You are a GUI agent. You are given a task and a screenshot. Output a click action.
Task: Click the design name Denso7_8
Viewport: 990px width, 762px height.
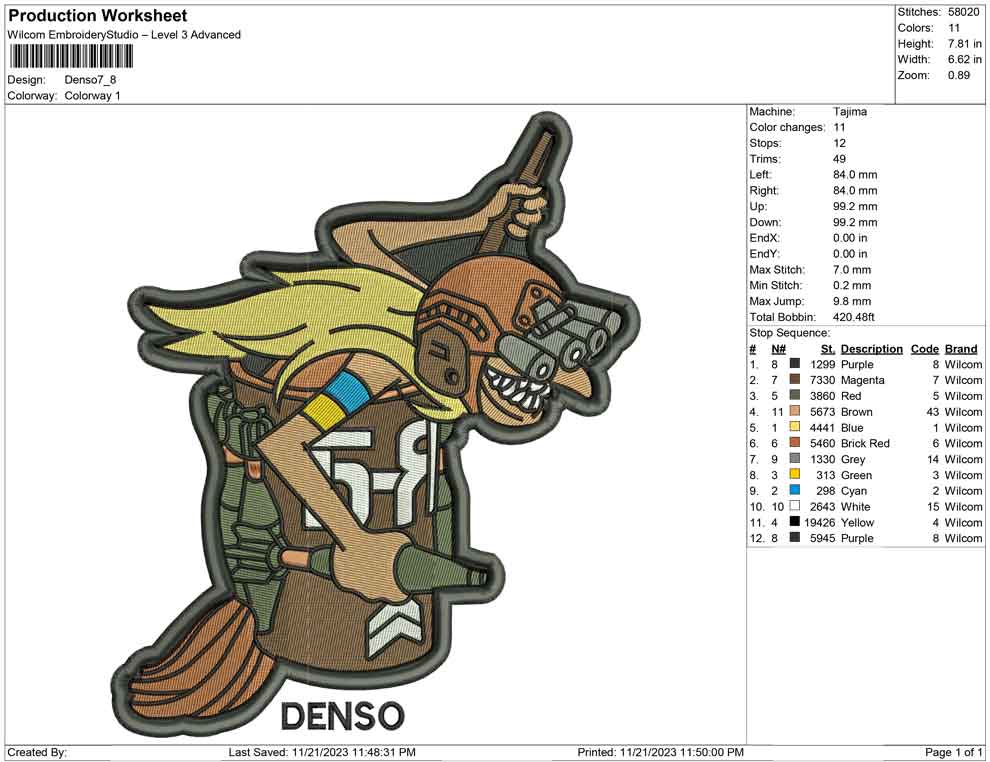[x=90, y=80]
